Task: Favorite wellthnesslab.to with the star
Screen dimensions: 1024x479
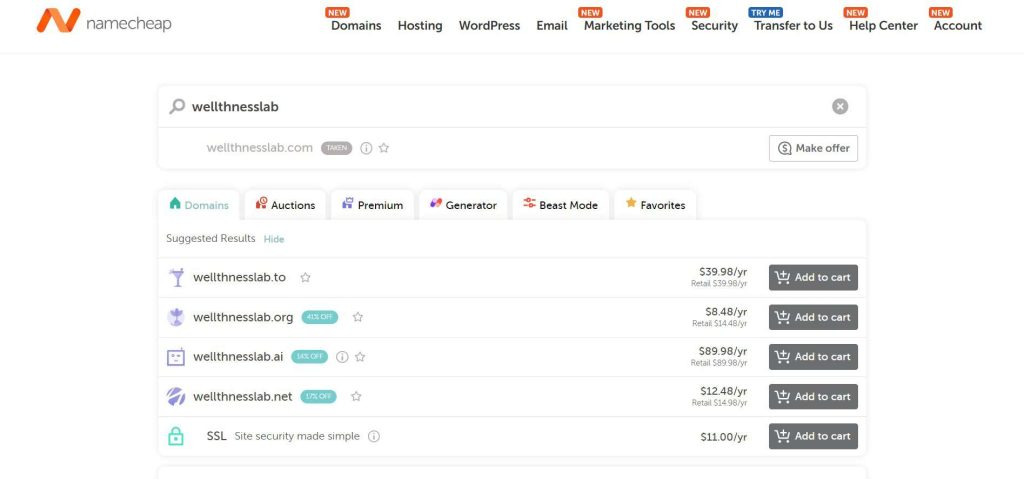Action: click(x=305, y=277)
